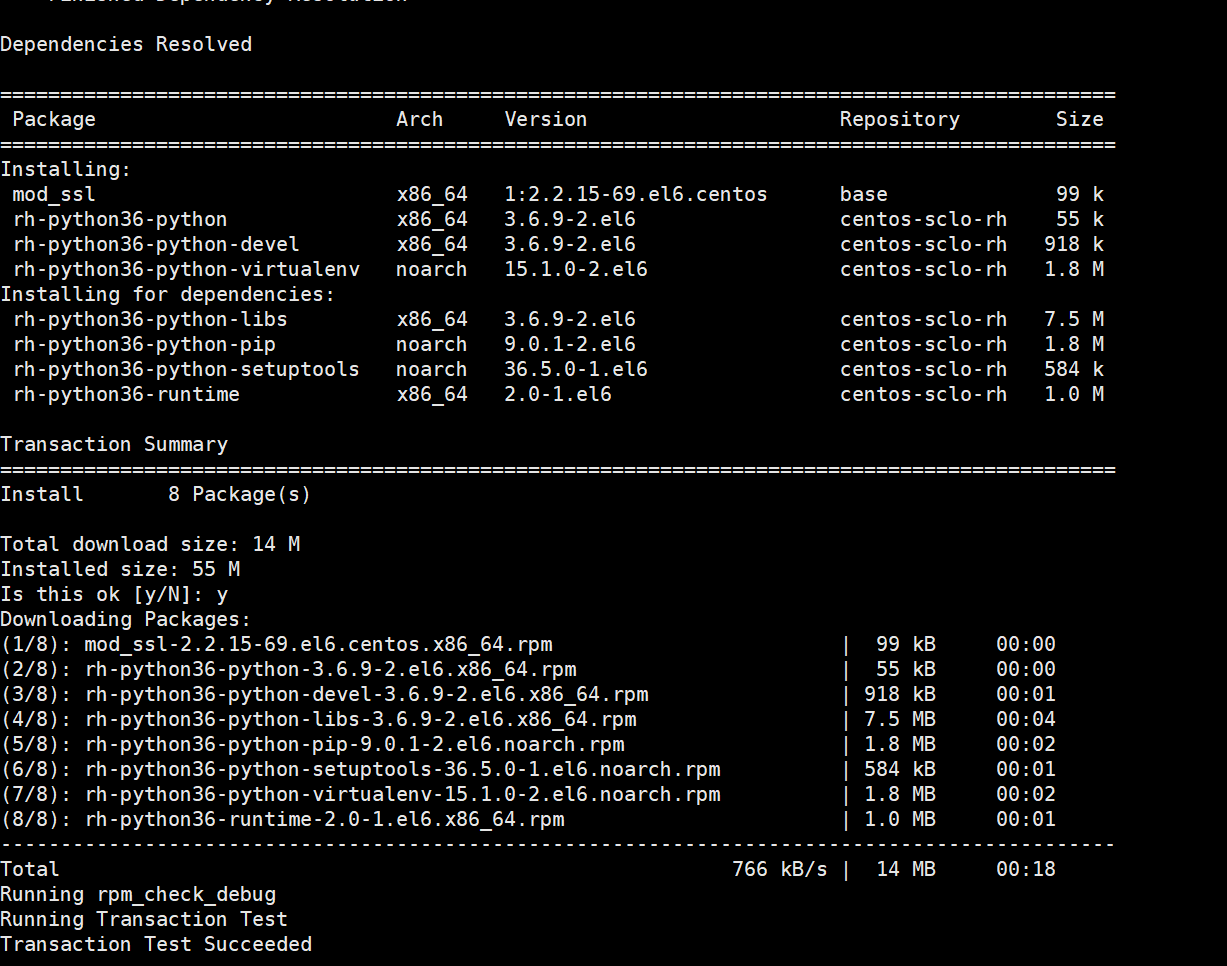This screenshot has height=966, width=1227.
Task: Click download line (7/8) python-virtualenv rpm
Action: pos(528,794)
